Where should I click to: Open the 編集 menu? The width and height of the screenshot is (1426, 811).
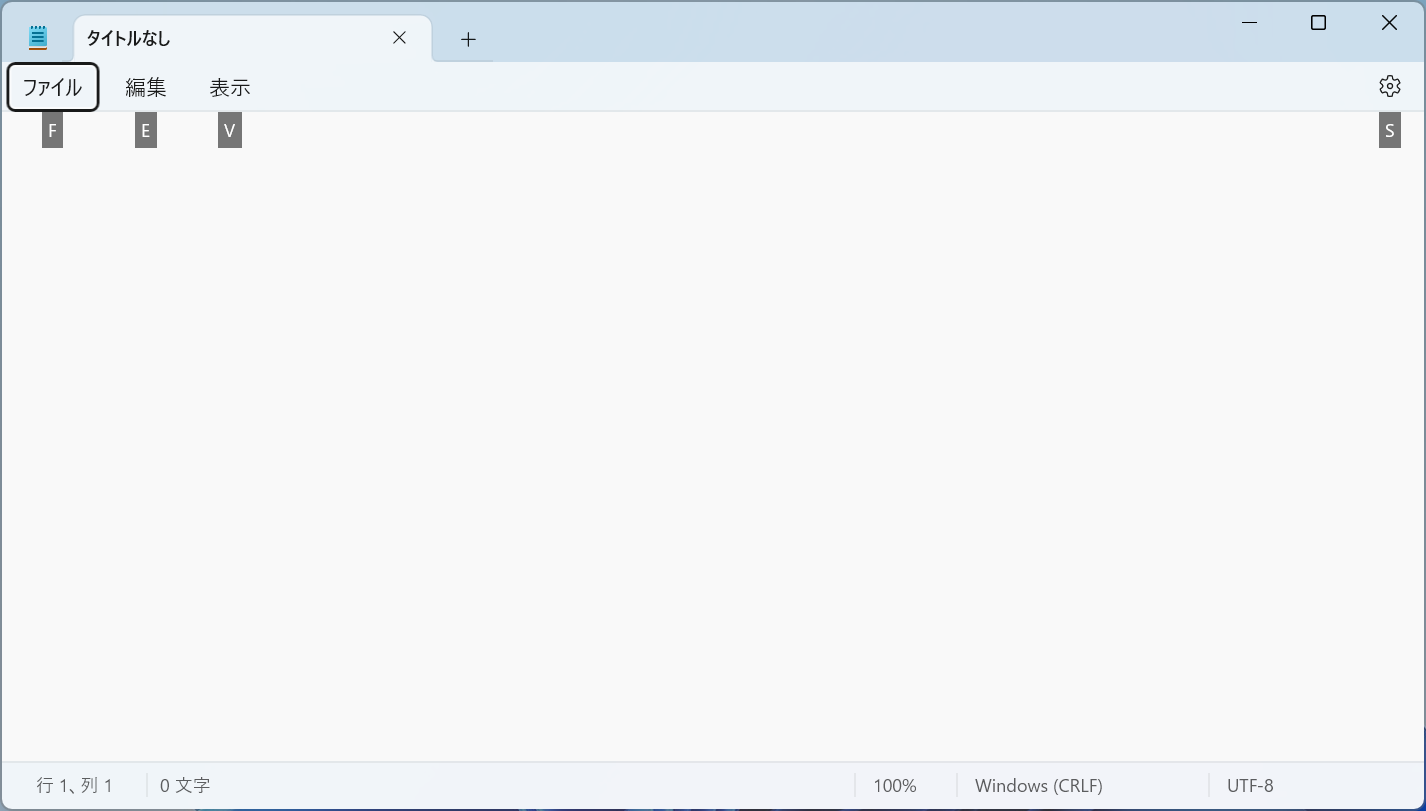coord(146,88)
